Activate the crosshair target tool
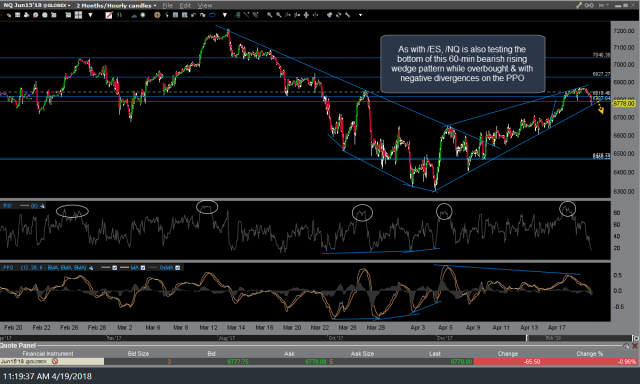The width and height of the screenshot is (640, 384). [157, 15]
